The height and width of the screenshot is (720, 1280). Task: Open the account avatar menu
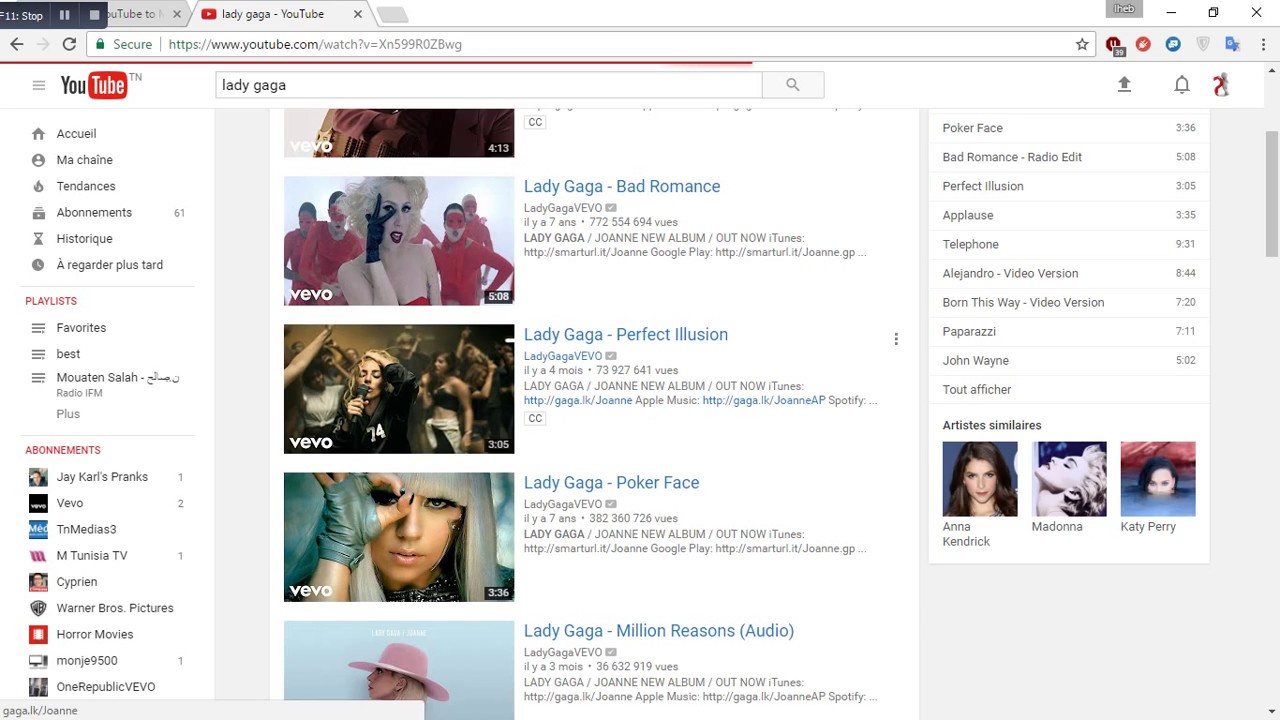tap(1221, 85)
